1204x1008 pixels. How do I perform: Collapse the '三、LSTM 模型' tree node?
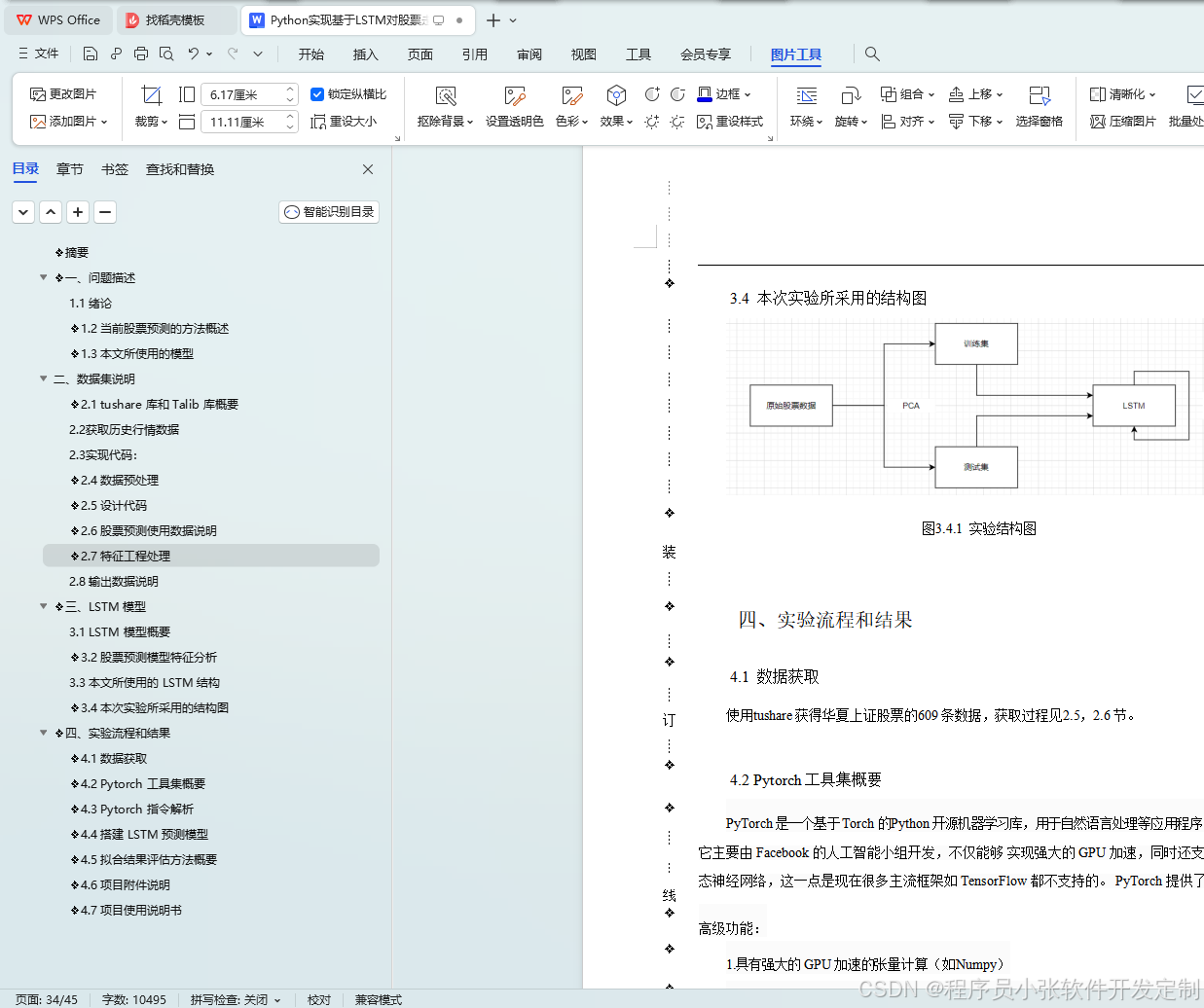click(43, 606)
